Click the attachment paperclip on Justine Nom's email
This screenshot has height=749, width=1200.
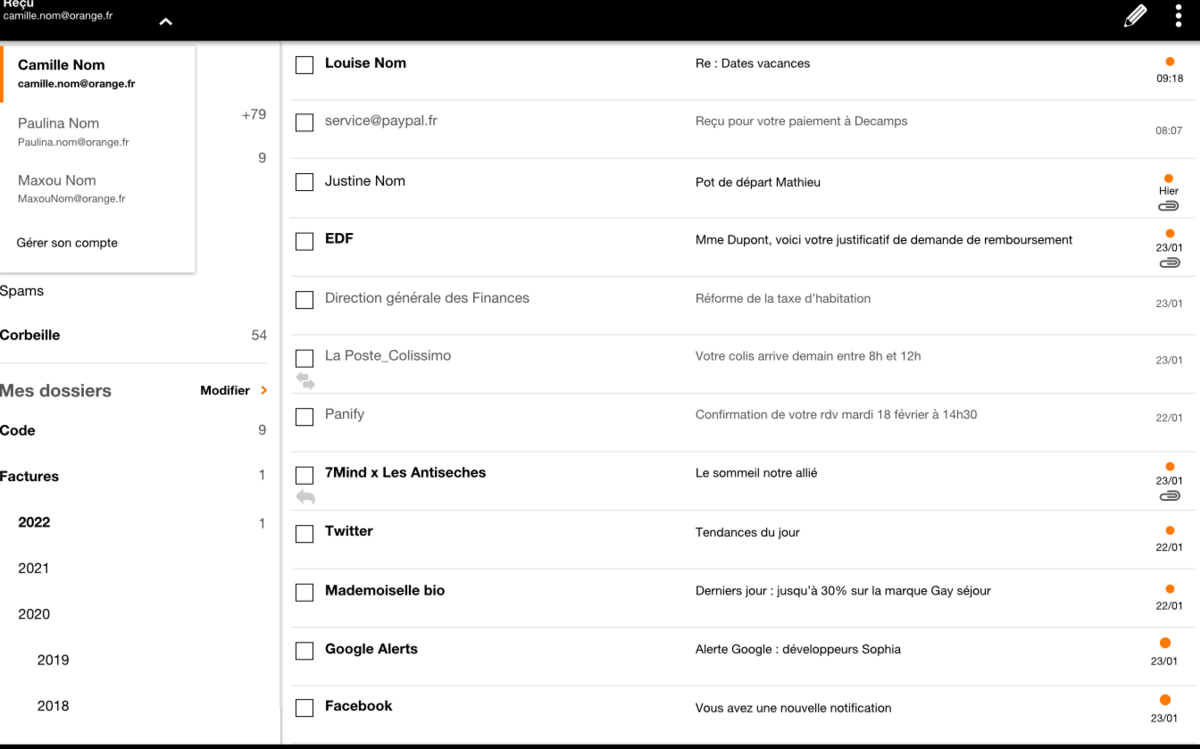click(1168, 206)
